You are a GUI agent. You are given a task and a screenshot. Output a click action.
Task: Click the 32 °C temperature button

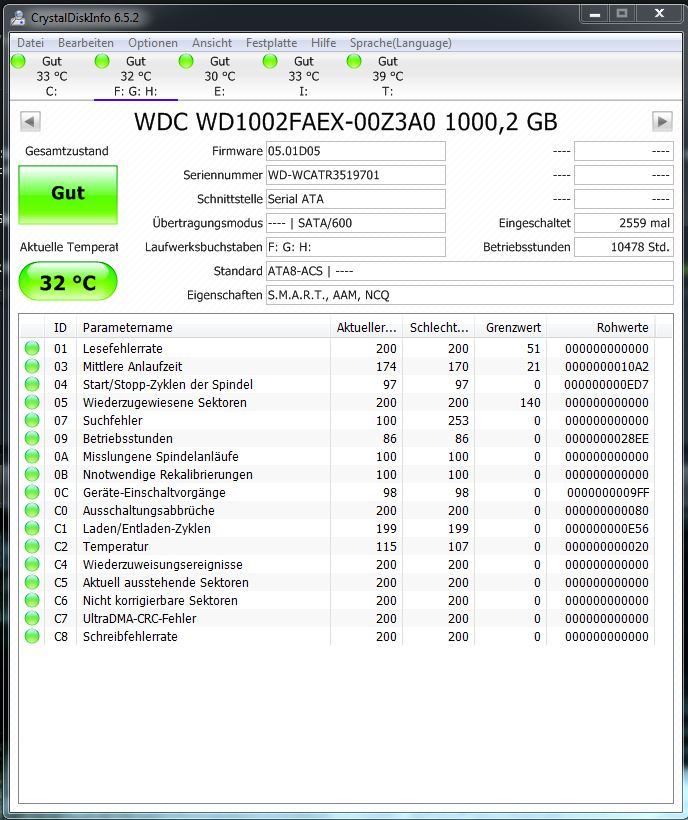[x=68, y=282]
